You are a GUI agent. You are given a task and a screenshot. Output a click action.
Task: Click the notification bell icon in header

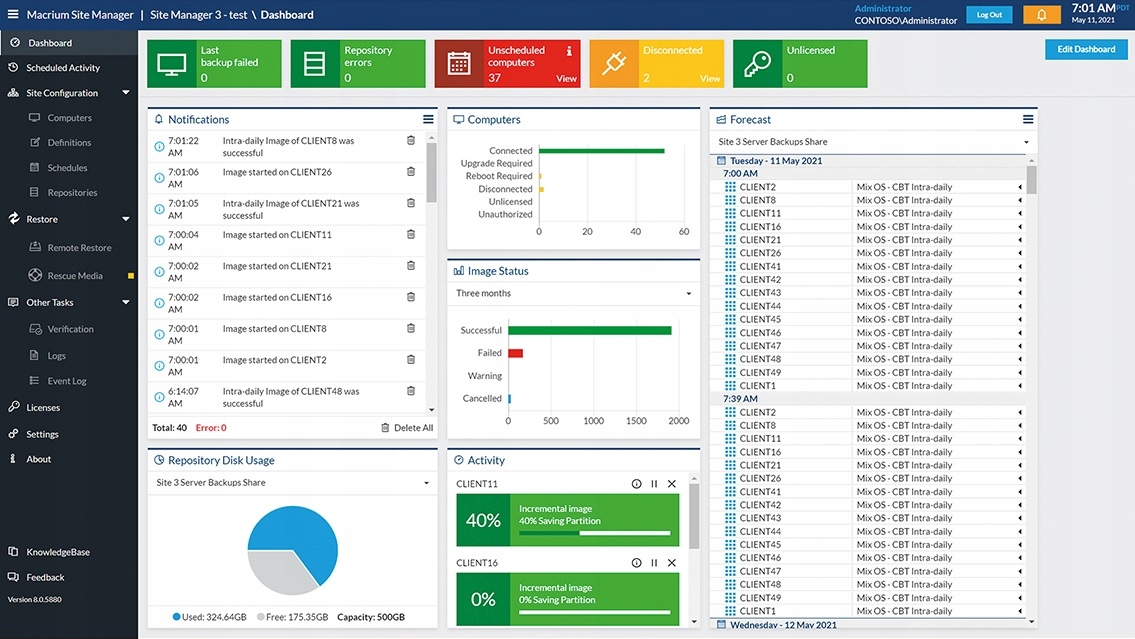click(1041, 15)
